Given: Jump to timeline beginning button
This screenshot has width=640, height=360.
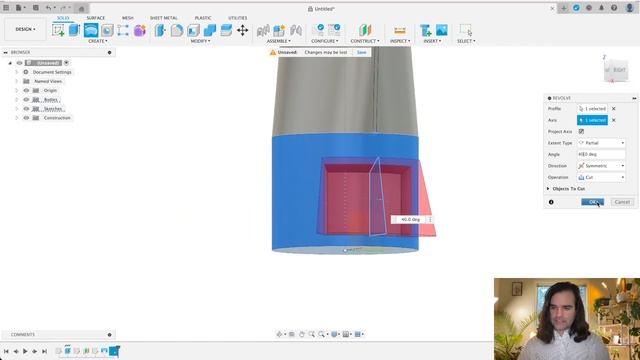Looking at the screenshot, I should coord(6,351).
